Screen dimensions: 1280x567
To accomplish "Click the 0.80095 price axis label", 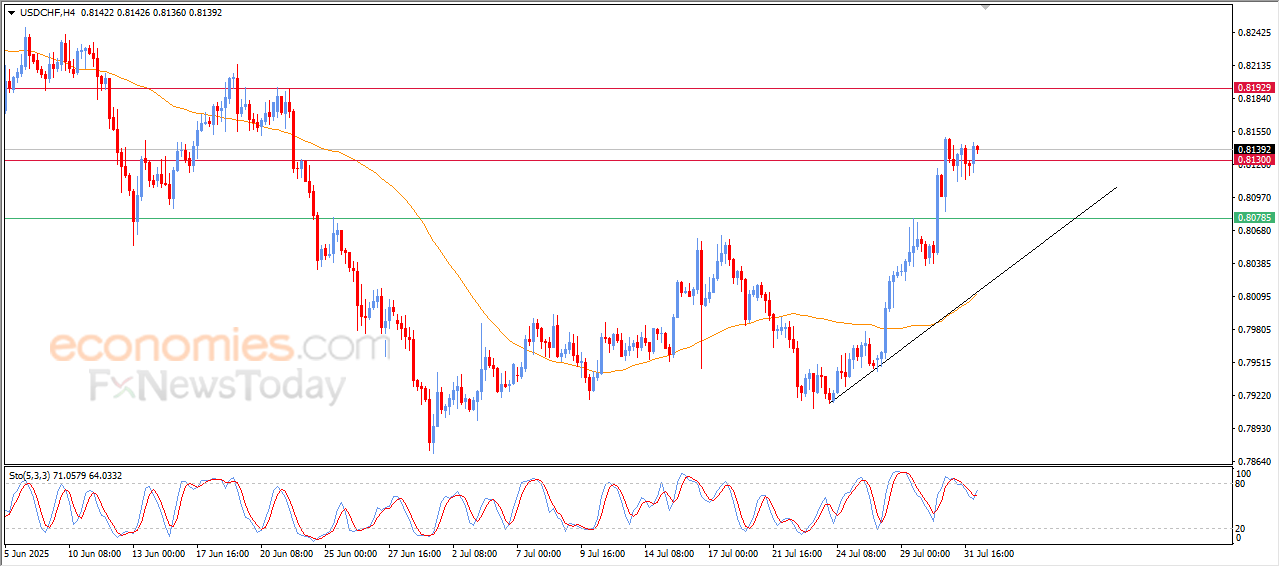I will 1254,297.
